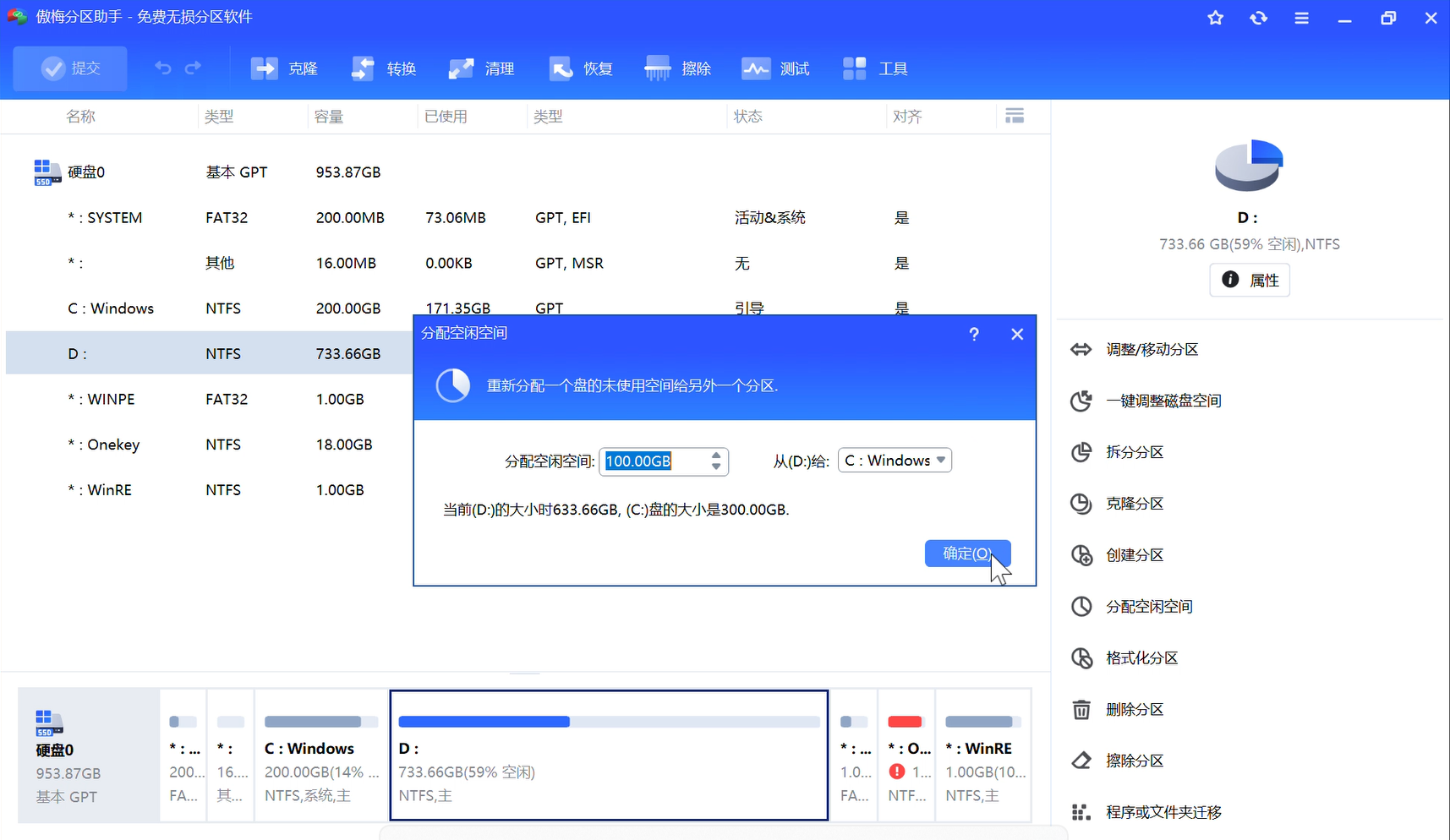Select the 200MB FAT block in disk map

pos(183,755)
